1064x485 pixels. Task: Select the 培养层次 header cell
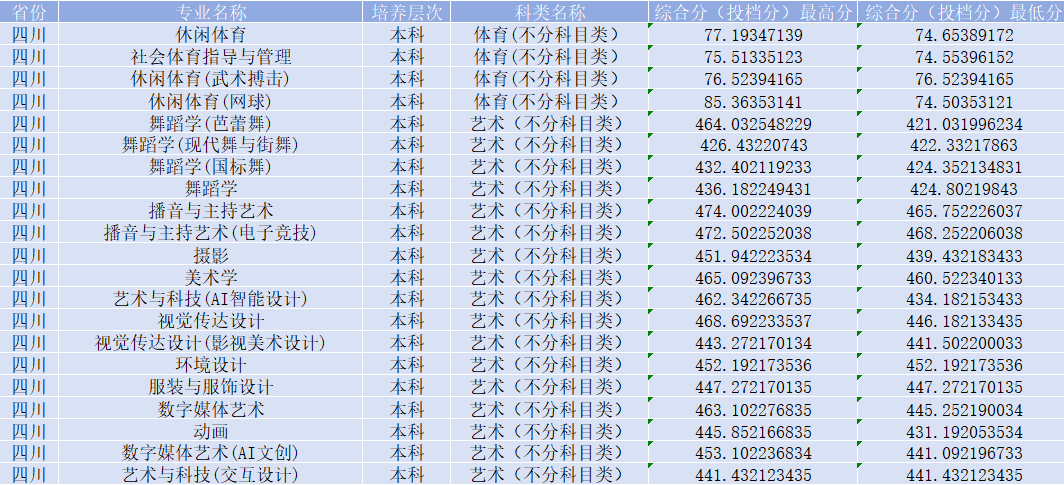406,12
